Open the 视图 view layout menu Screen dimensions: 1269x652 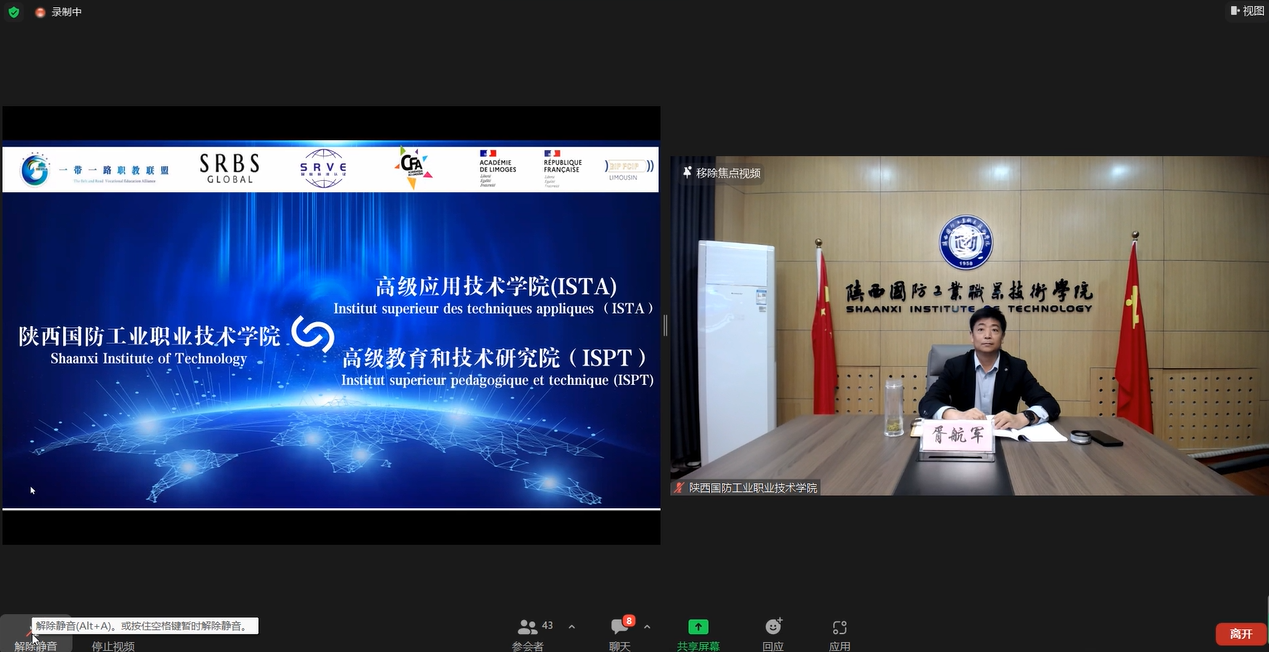click(x=1246, y=11)
